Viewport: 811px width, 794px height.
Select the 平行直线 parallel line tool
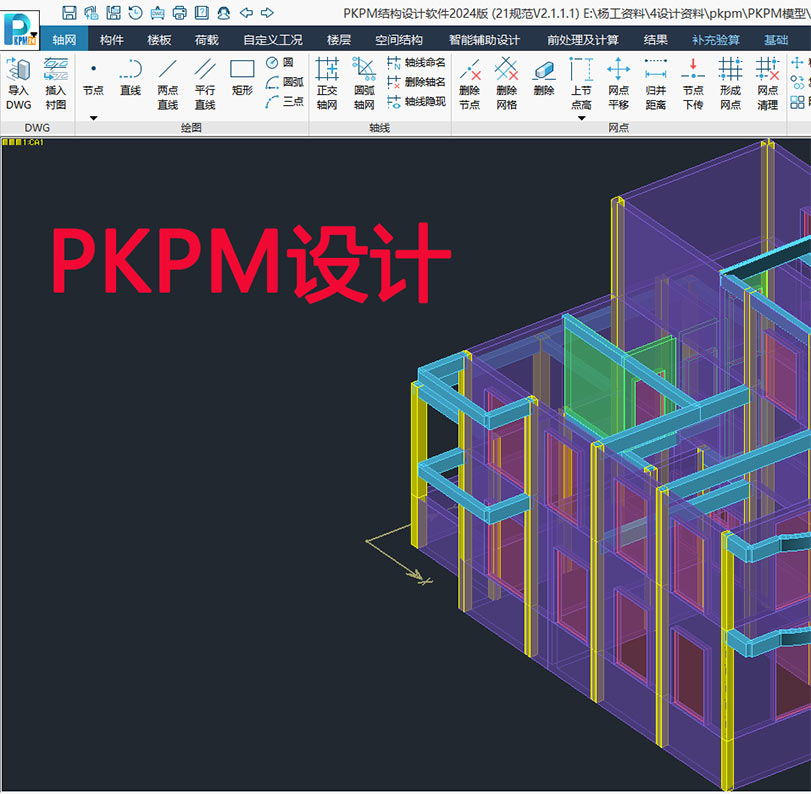coord(205,83)
